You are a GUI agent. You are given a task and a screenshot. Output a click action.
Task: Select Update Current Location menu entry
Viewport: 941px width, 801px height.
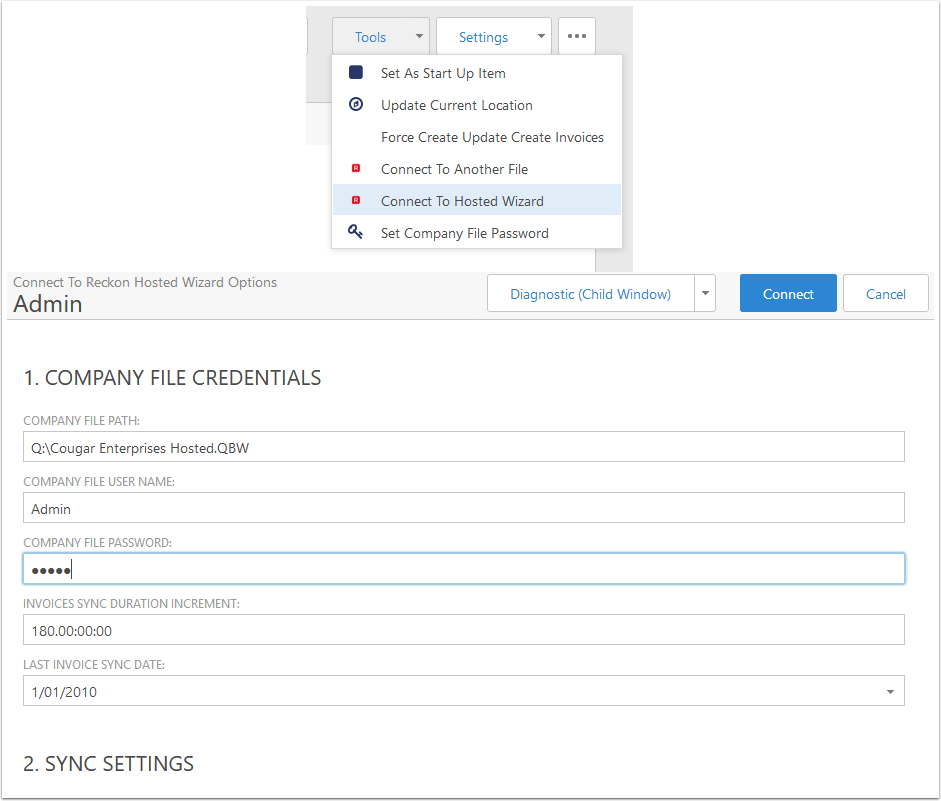pyautogui.click(x=477, y=105)
